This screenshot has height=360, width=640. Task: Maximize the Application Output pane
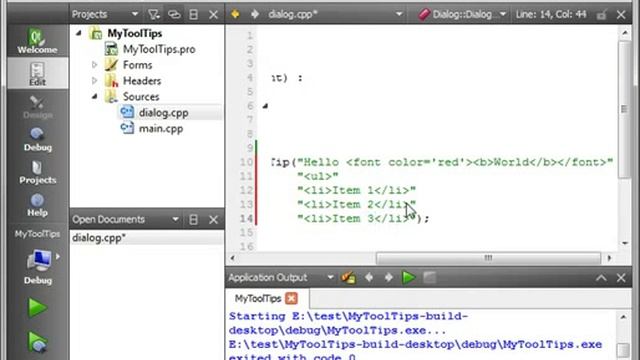click(x=601, y=278)
